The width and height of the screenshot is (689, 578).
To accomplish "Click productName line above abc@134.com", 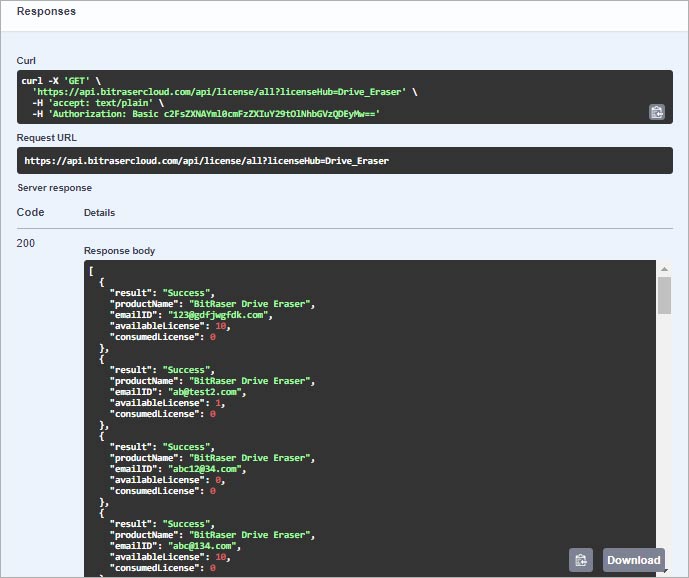I will pyautogui.click(x=212, y=535).
